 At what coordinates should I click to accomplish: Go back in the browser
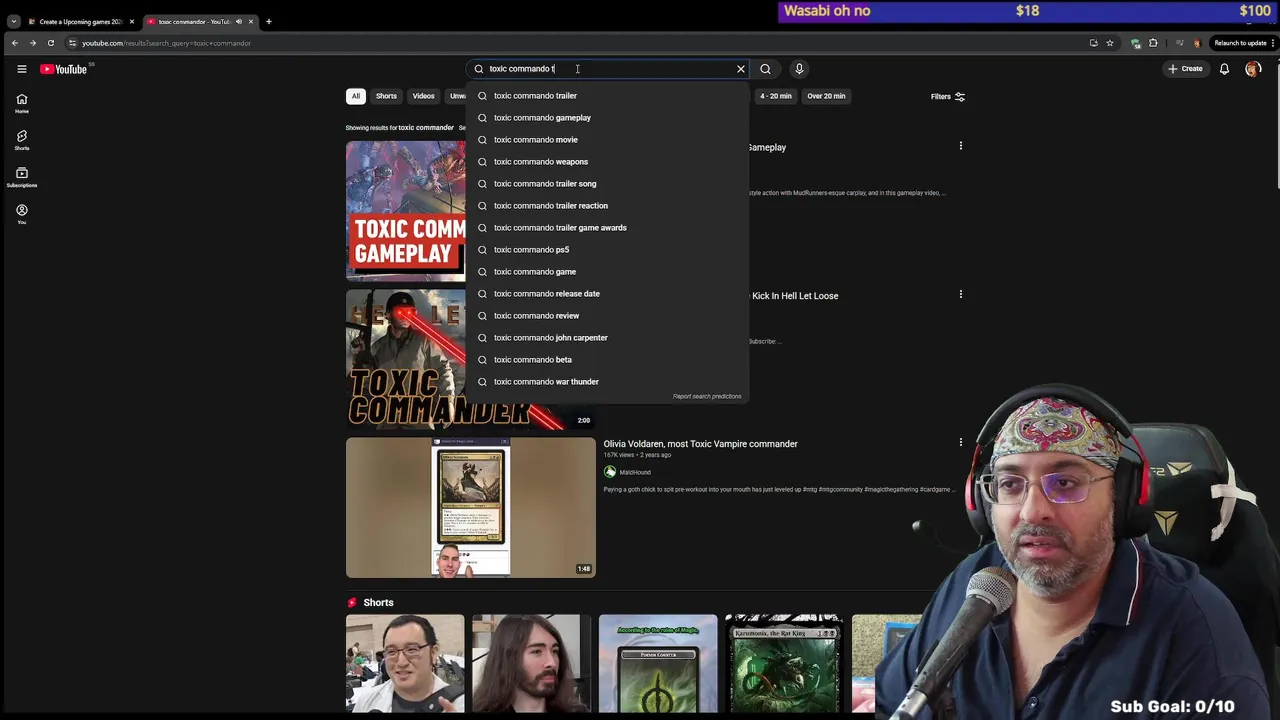pos(15,43)
